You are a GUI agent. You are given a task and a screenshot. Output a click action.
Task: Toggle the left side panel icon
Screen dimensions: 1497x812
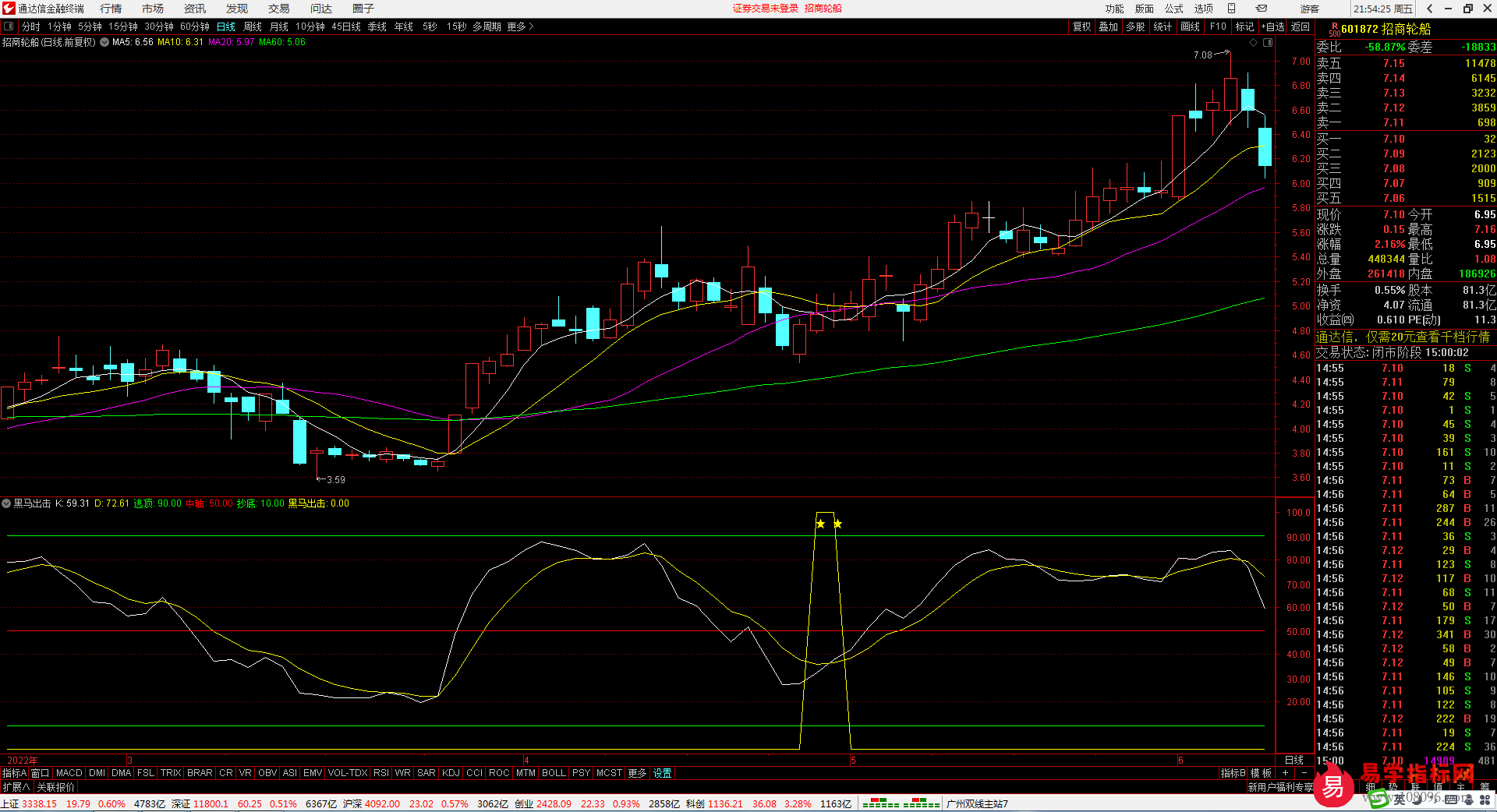[9, 26]
